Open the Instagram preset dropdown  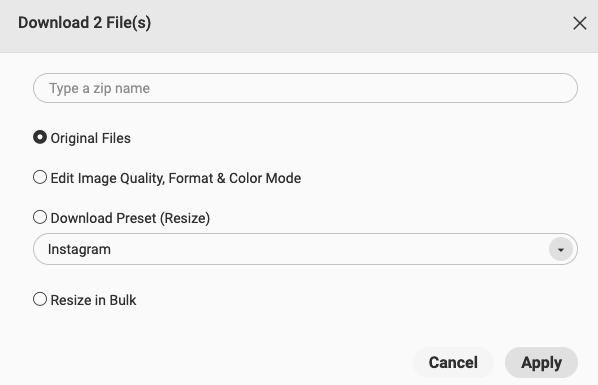(305, 249)
